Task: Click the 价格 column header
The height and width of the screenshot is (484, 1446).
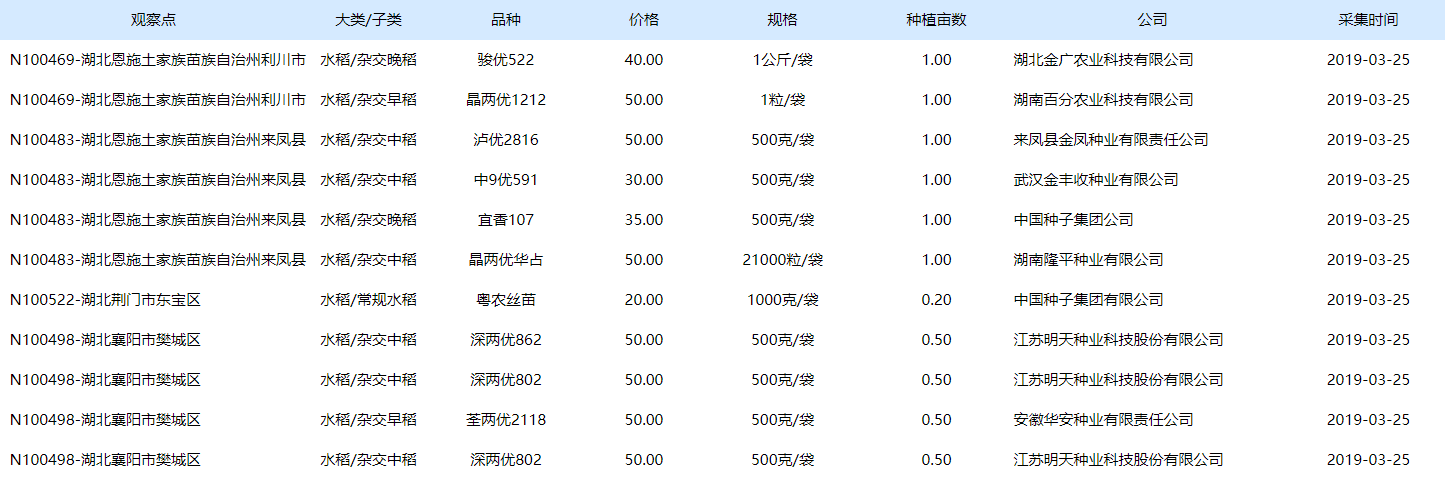Action: 644,20
